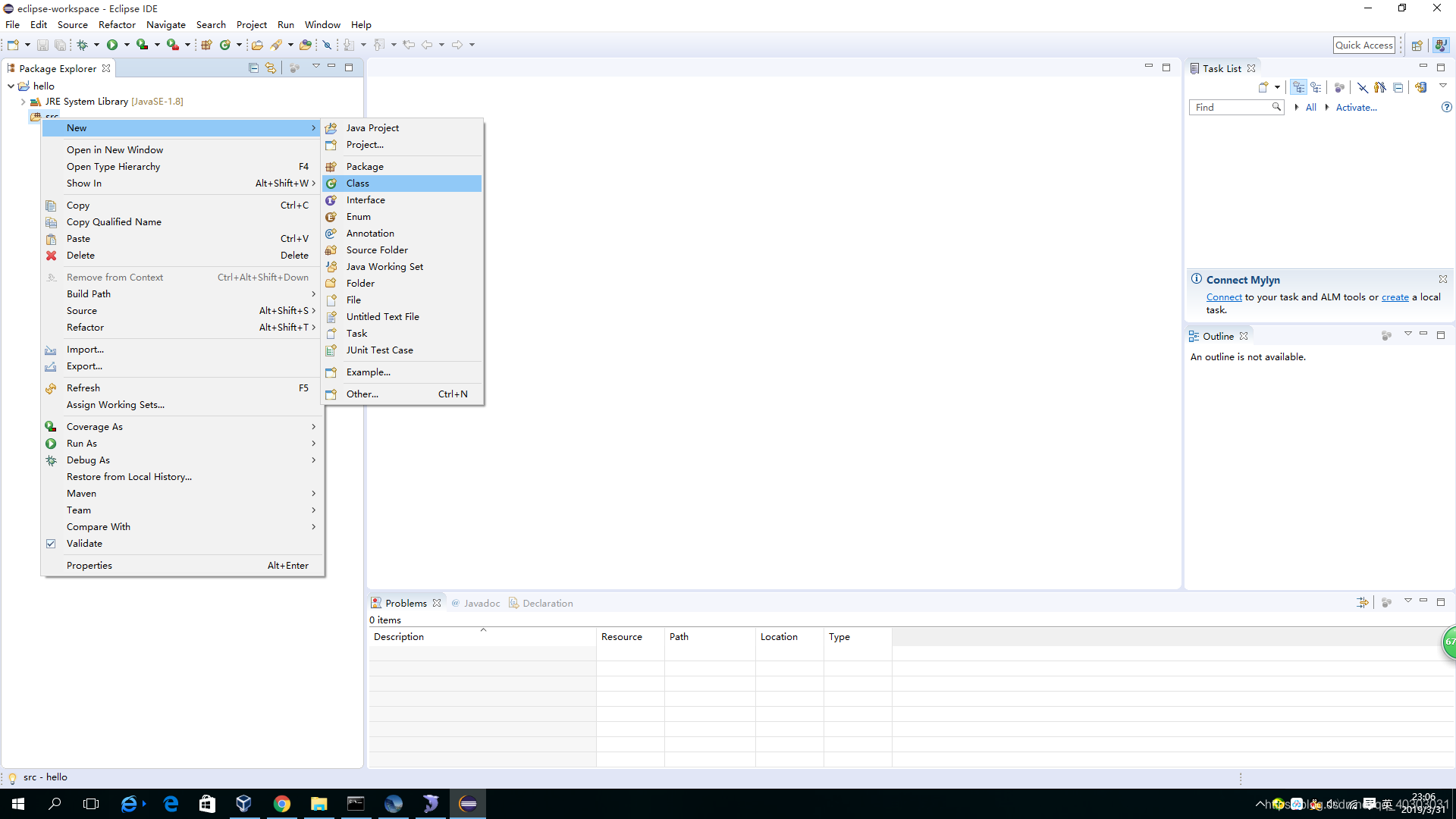Choose Properties in the context menu
This screenshot has height=819, width=1456.
183,566
